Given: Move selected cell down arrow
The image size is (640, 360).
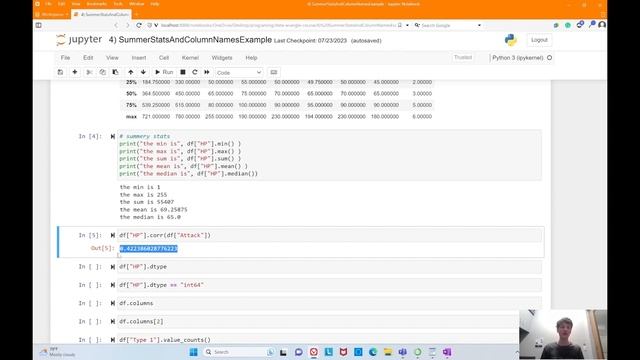Looking at the screenshot, I should tap(143, 72).
